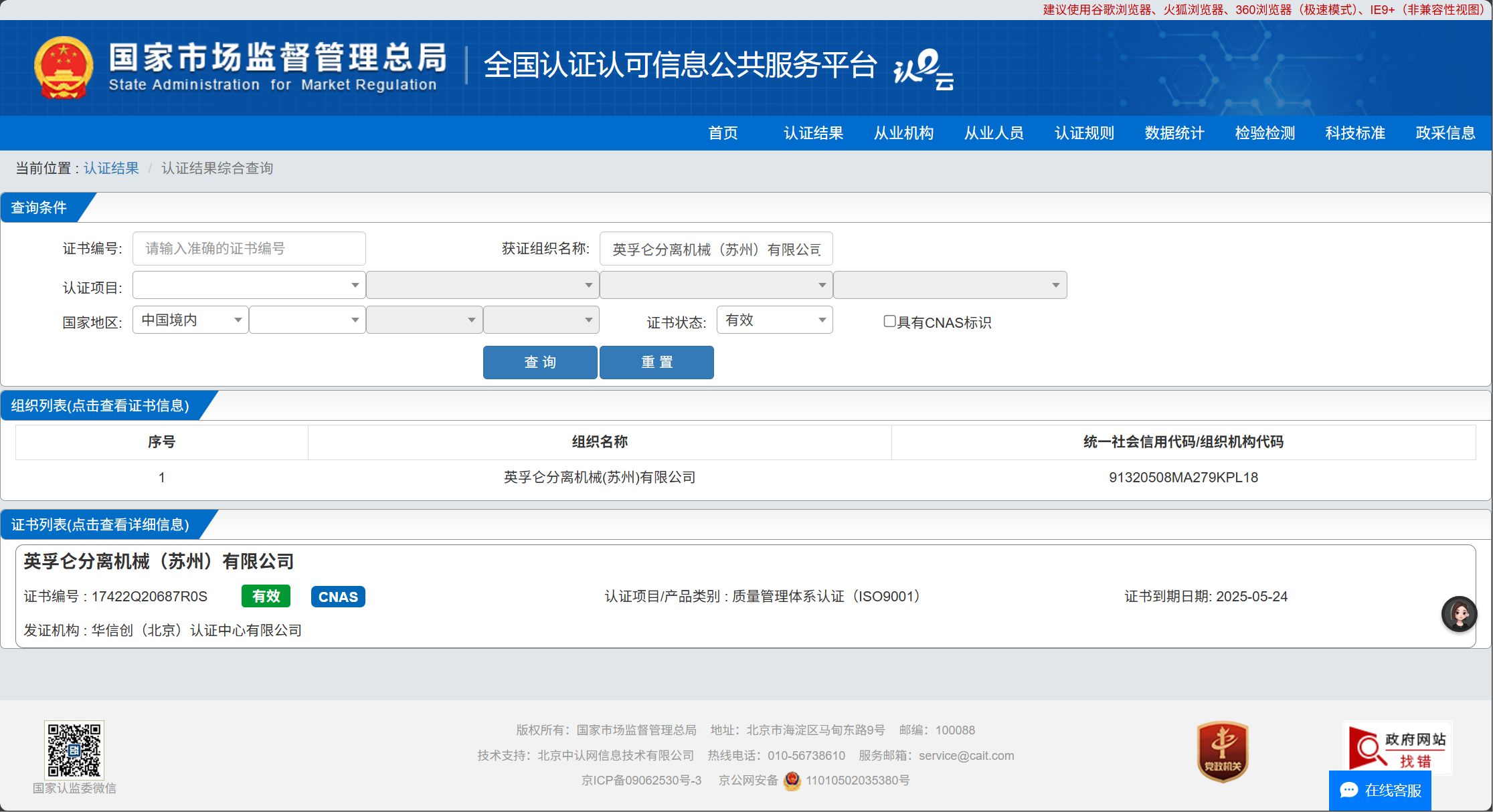Click the police shield icon near 京公网安备
Viewport: 1493px width, 812px height.
click(792, 781)
